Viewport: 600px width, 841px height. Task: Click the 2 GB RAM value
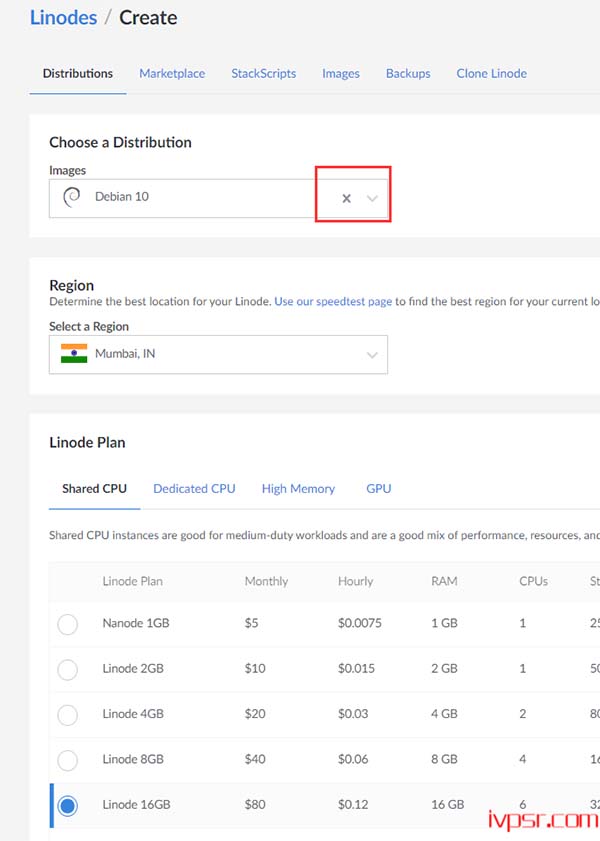coord(445,669)
